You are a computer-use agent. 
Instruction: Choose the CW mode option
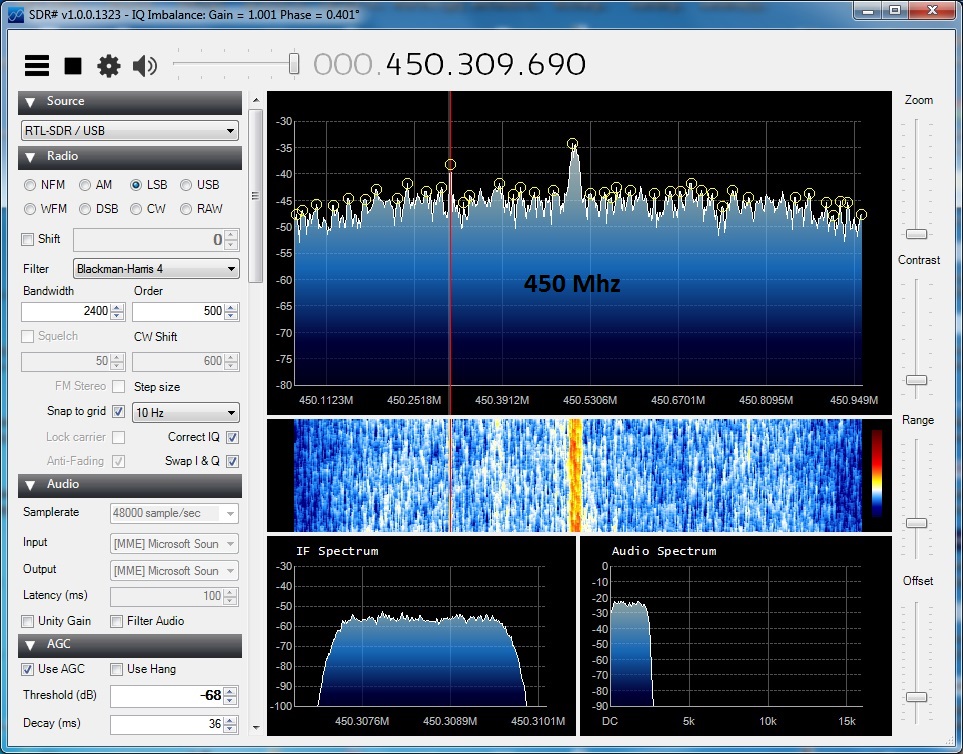[134, 209]
